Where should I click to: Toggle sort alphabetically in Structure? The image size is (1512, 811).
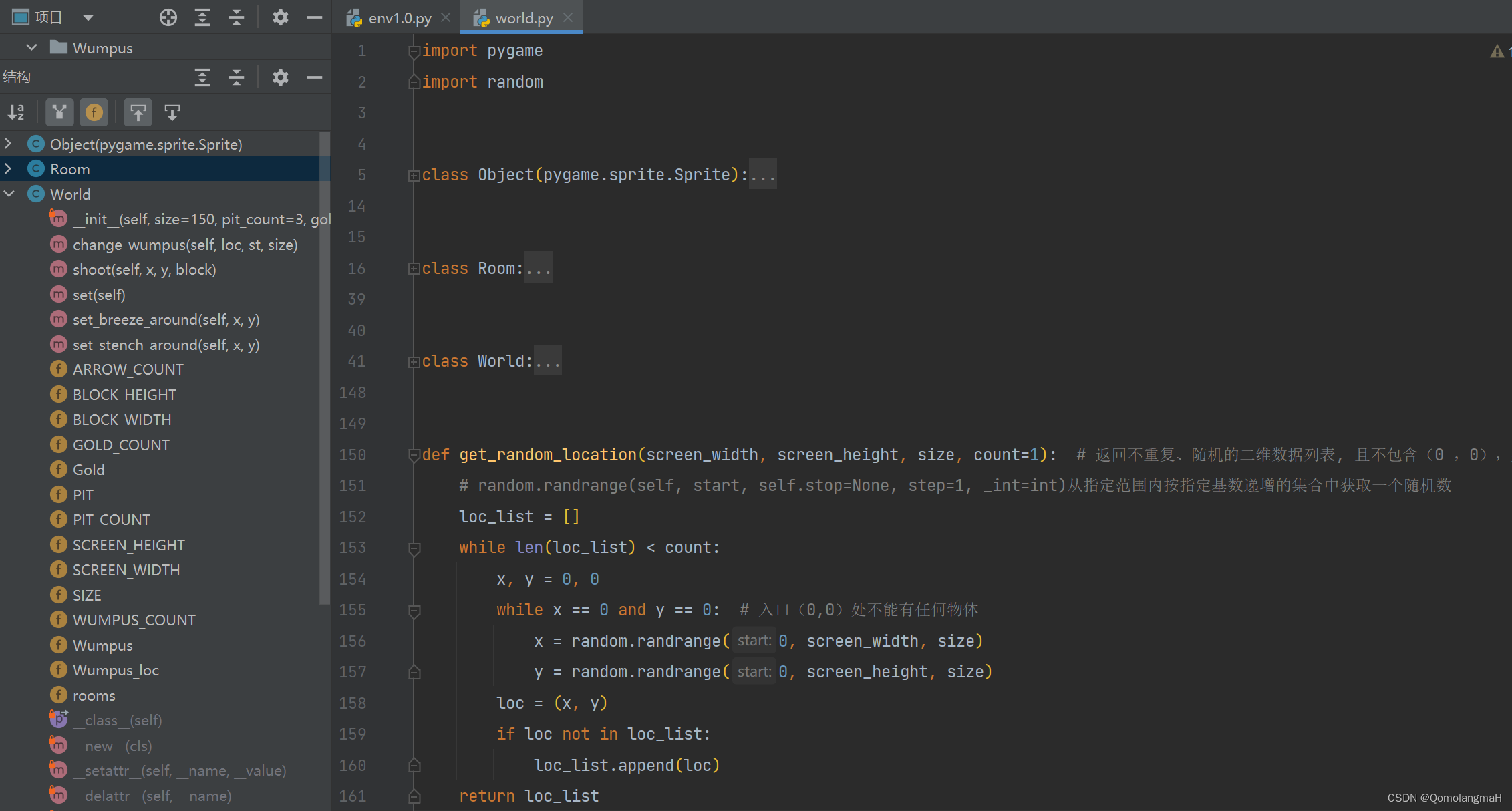[x=17, y=112]
